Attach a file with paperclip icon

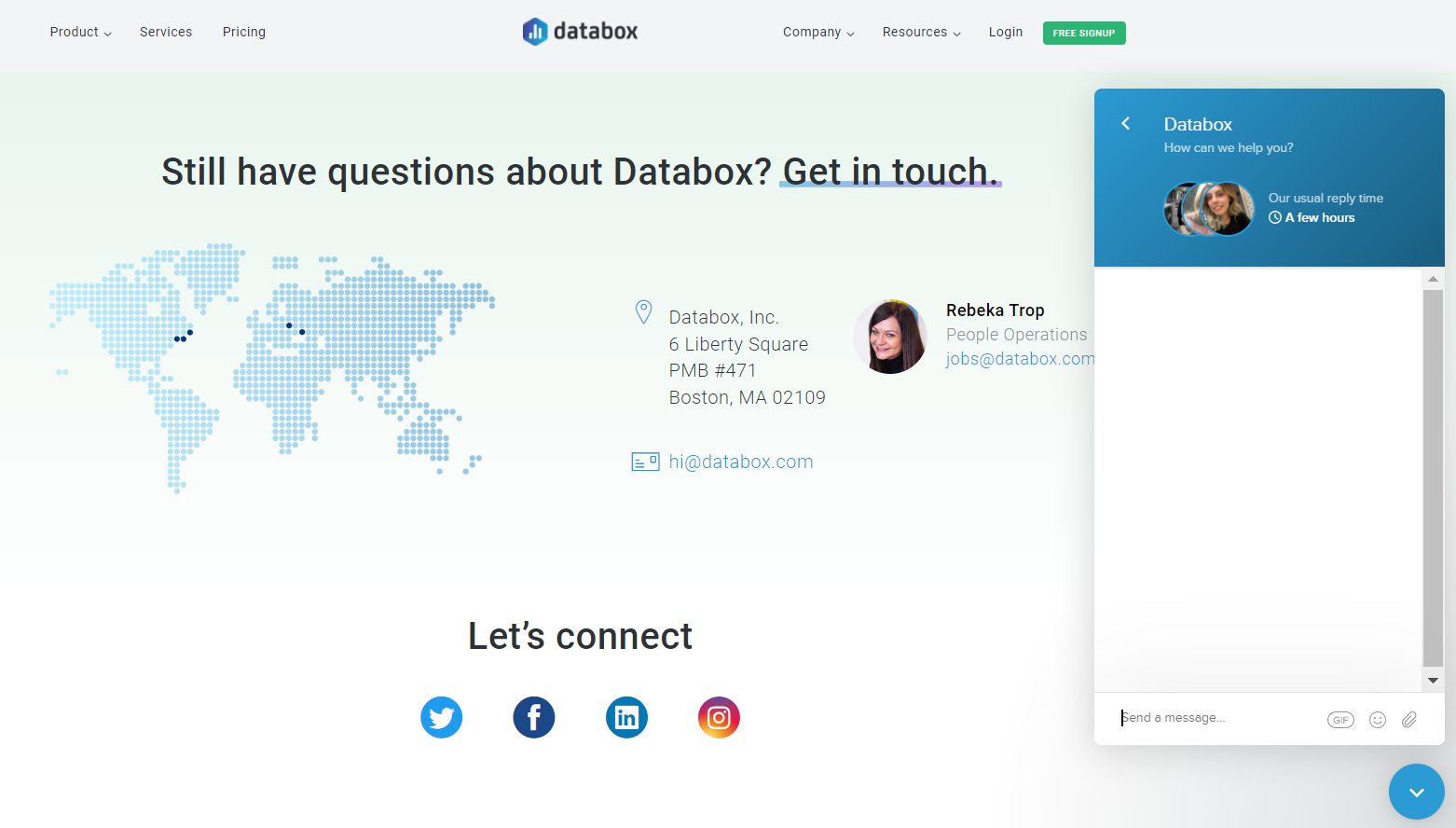pyautogui.click(x=1409, y=720)
